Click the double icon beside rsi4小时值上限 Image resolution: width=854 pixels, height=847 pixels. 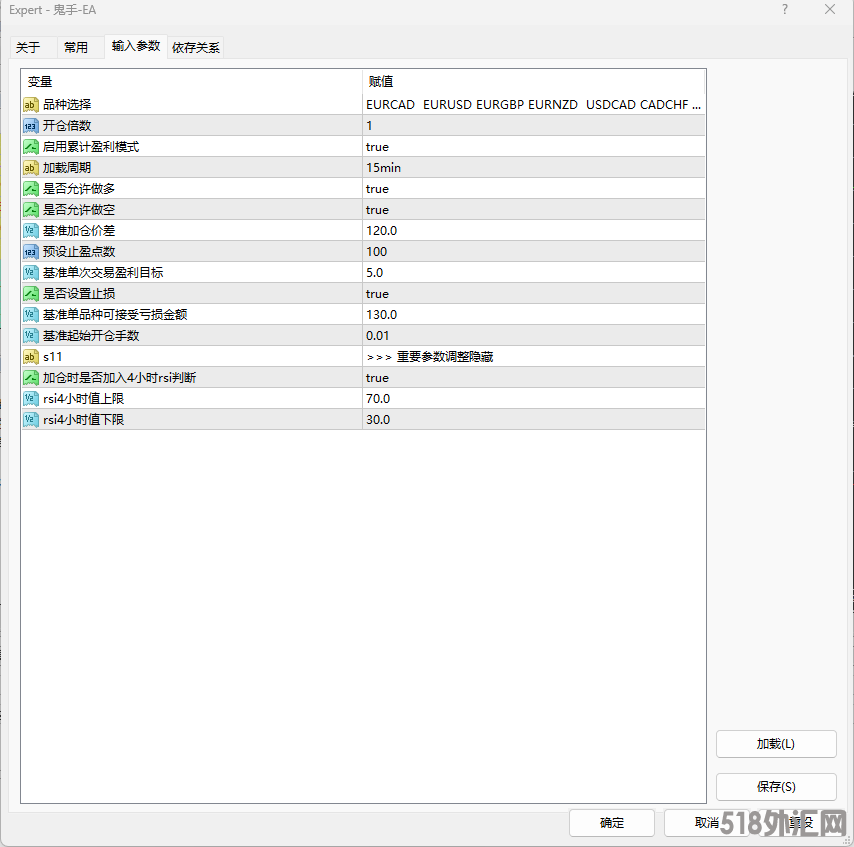[30, 398]
